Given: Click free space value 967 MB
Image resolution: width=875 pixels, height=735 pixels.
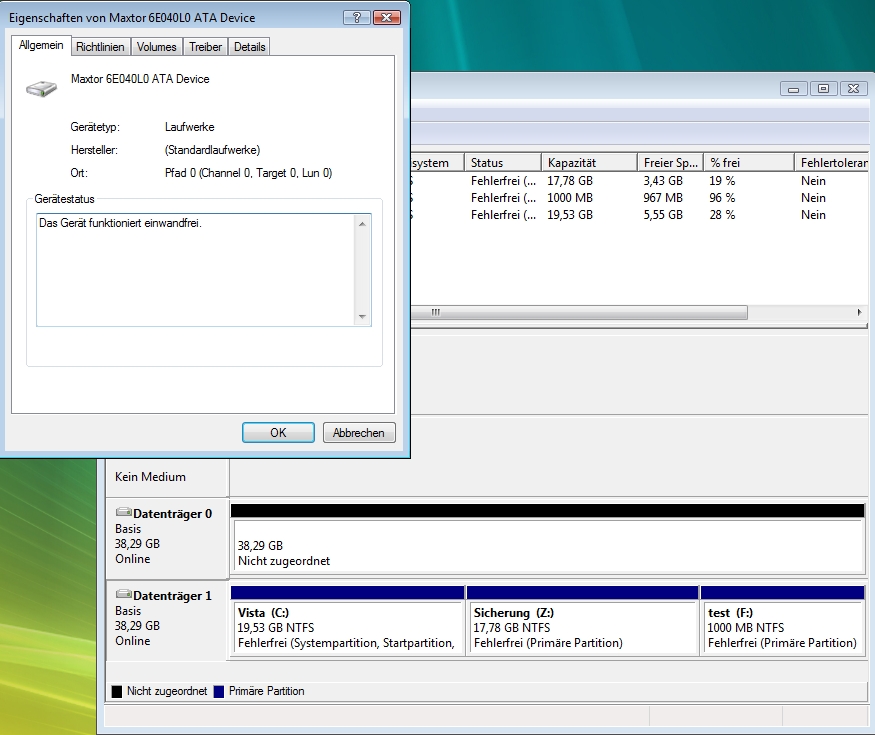Looking at the screenshot, I should [663, 198].
